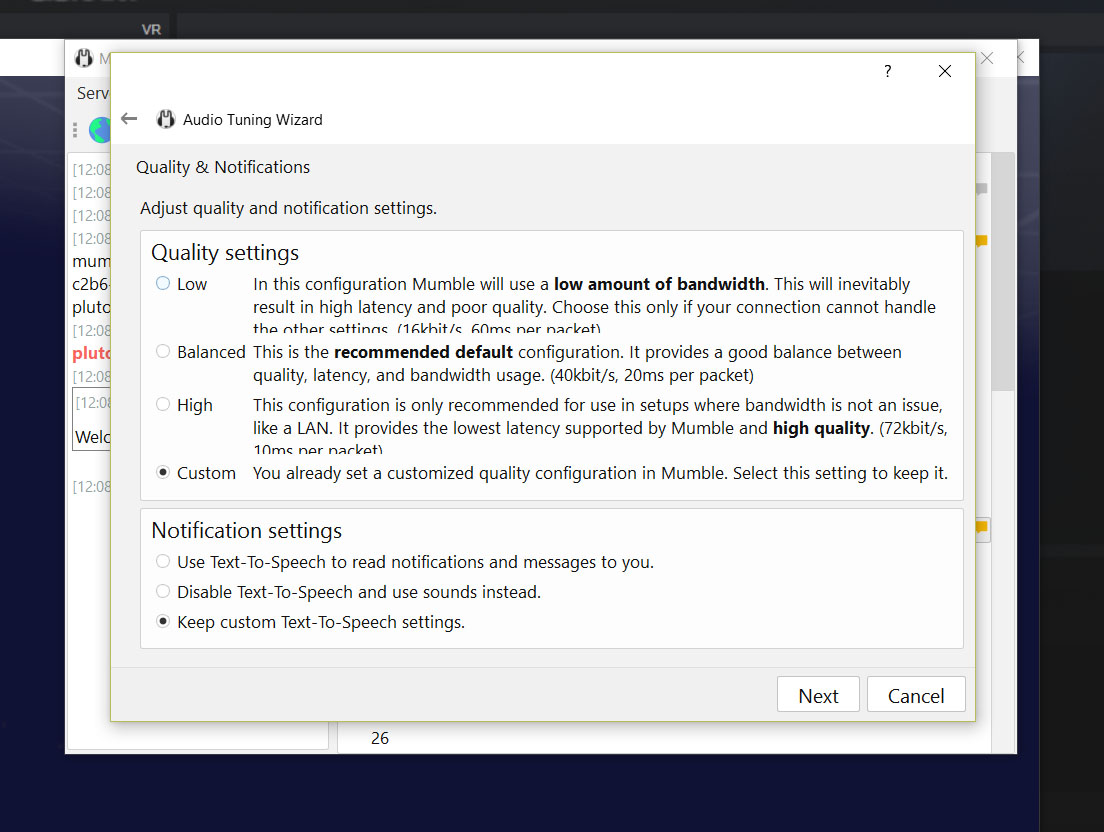The width and height of the screenshot is (1104, 832).
Task: Go back using the wizard back arrow
Action: click(129, 119)
